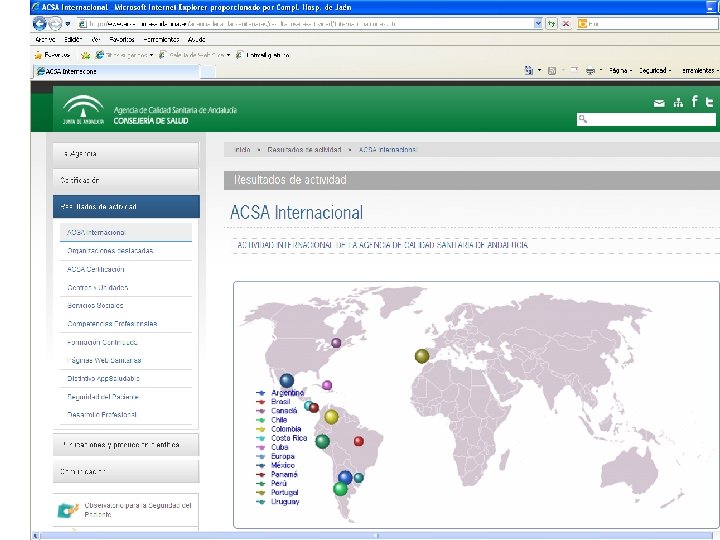Open the Certificación sidebar section
720x540 pixels.
click(126, 180)
